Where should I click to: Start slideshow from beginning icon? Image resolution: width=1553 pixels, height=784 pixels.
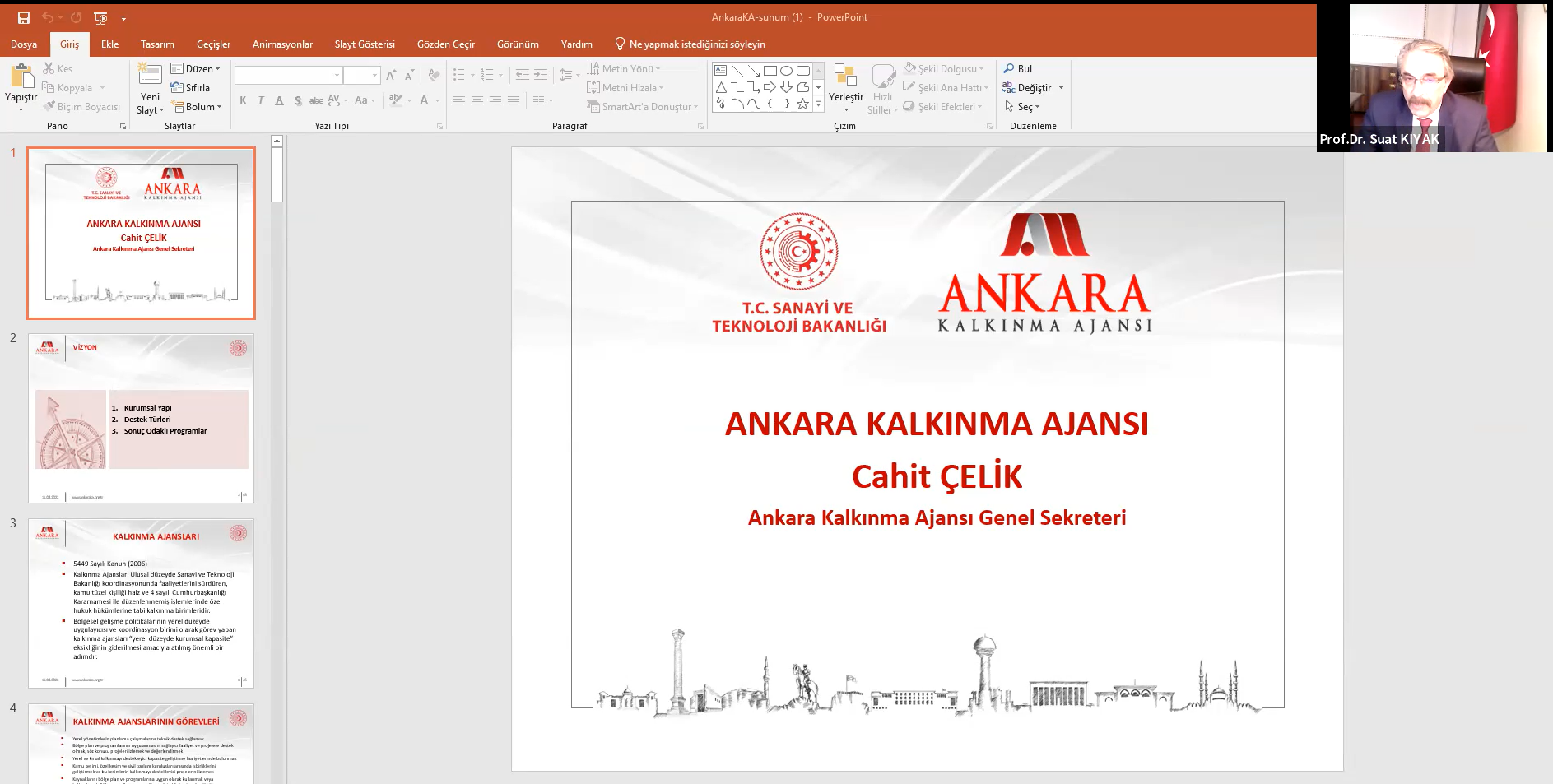coord(100,17)
